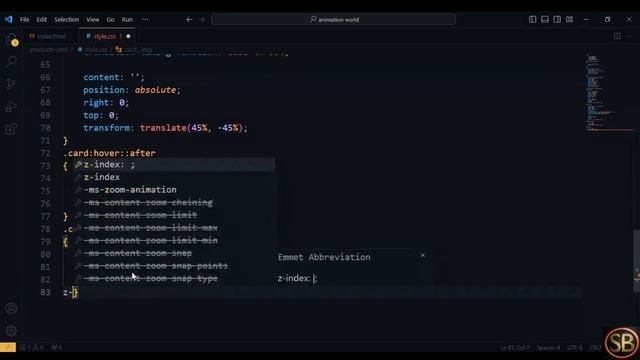
Task: Select the -ms-content-zoom-limit suggestion
Action: [174, 215]
